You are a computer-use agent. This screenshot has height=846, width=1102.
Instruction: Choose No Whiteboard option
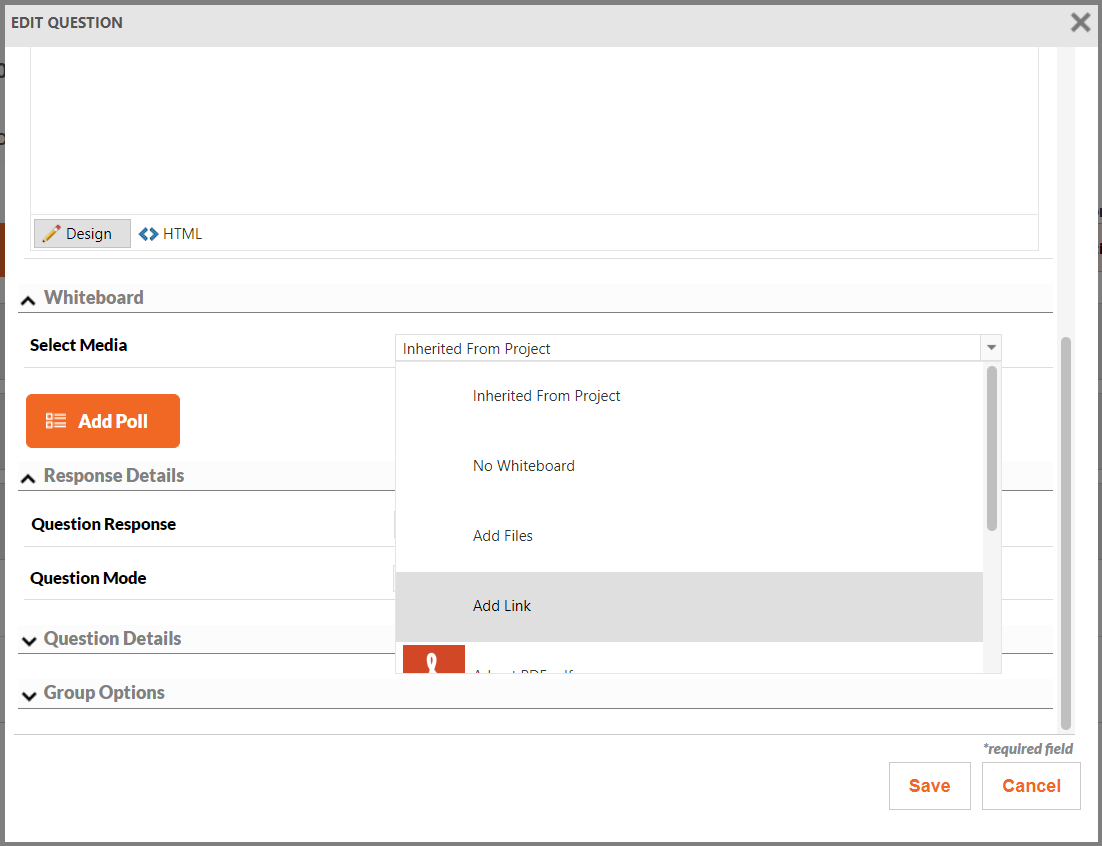point(689,467)
